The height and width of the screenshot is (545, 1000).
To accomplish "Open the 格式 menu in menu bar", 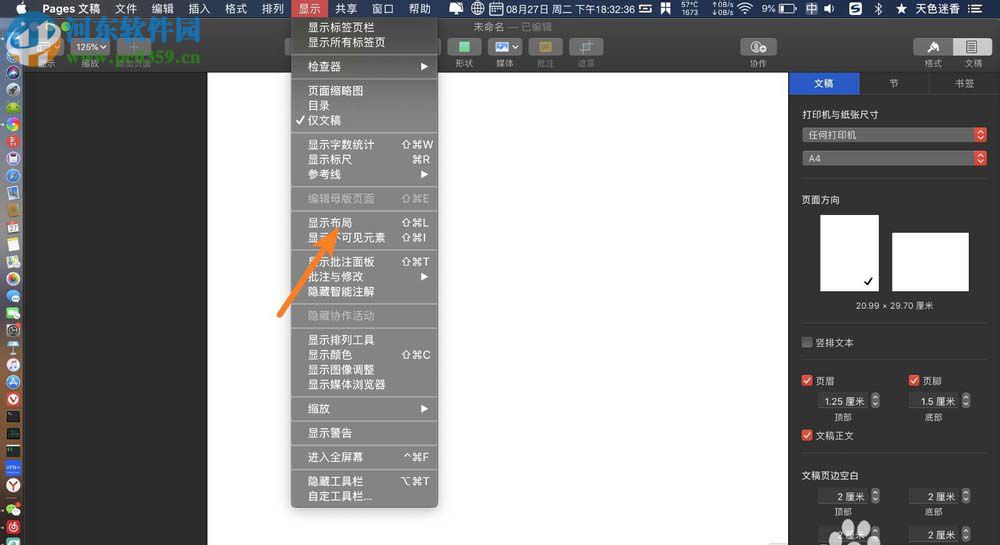I will point(236,8).
